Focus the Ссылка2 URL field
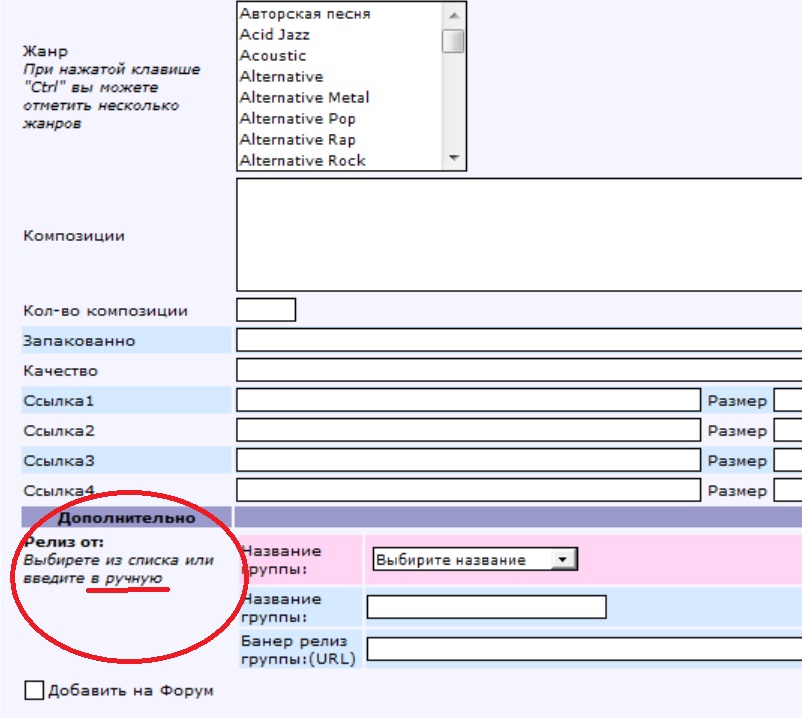Viewport: 802px width, 718px height. tap(469, 430)
